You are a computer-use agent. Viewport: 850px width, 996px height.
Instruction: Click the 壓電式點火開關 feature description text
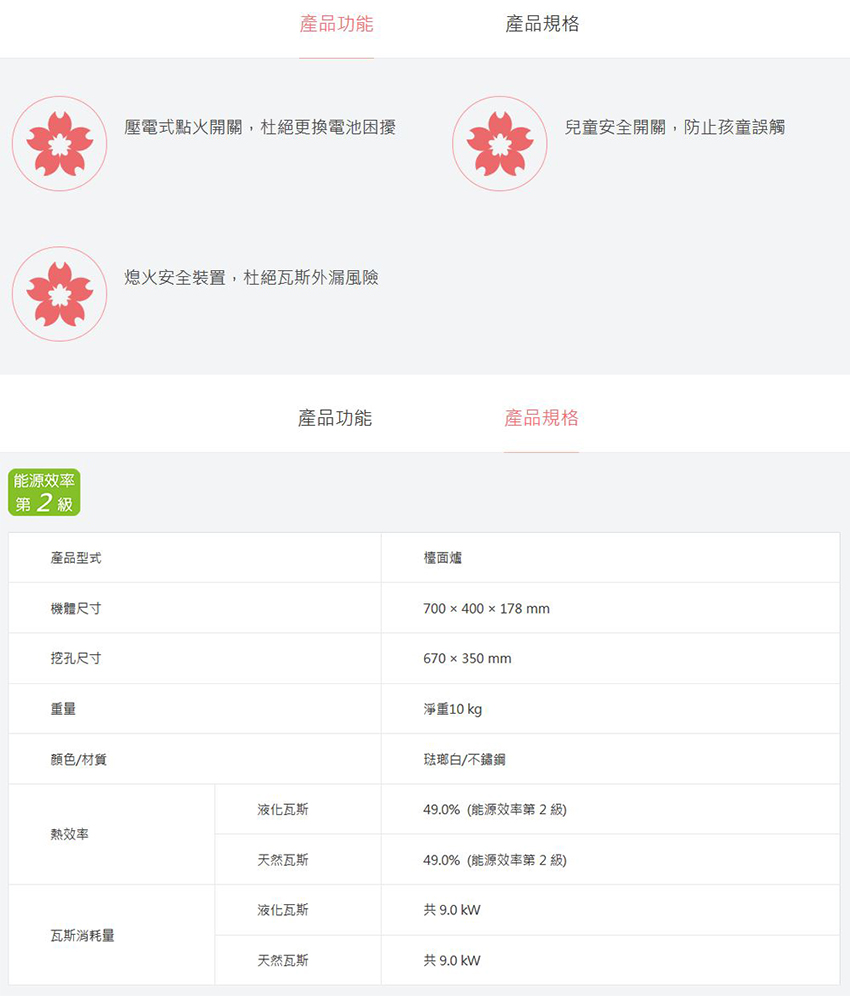click(x=260, y=127)
